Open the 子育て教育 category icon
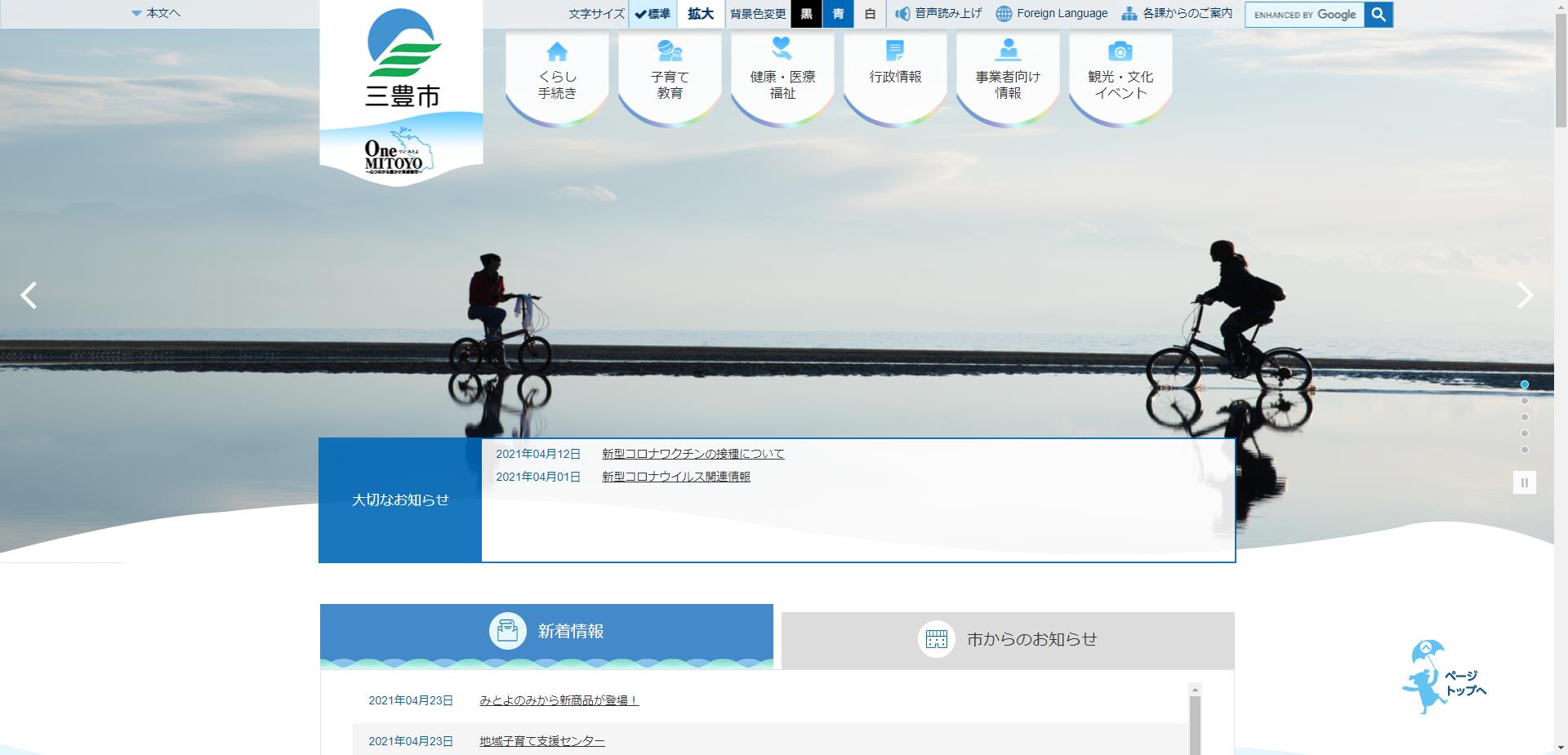Screen dimensions: 1568x755 (670, 52)
